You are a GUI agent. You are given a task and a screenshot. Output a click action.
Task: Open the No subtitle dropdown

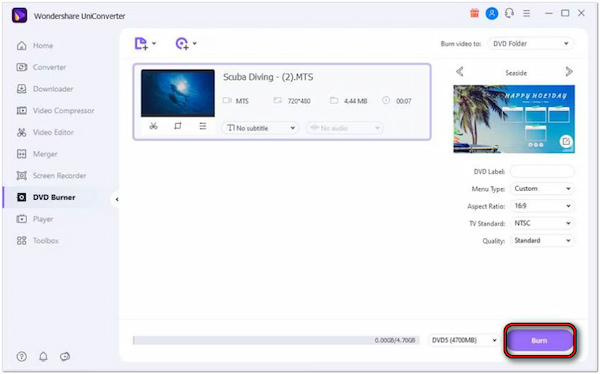260,128
